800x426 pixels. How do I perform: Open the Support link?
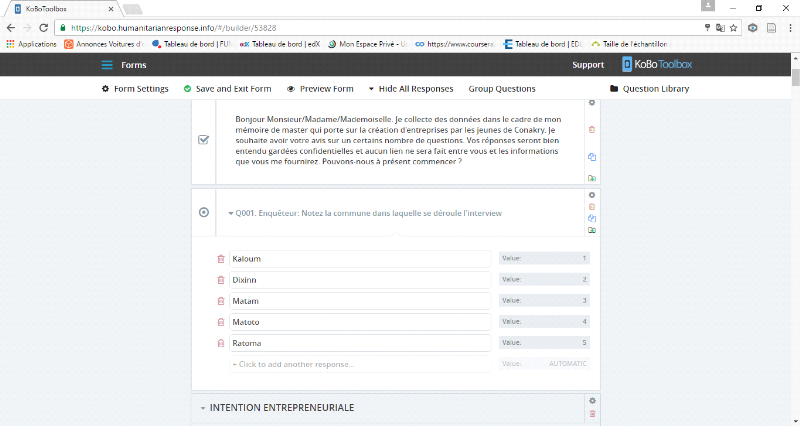(588, 65)
